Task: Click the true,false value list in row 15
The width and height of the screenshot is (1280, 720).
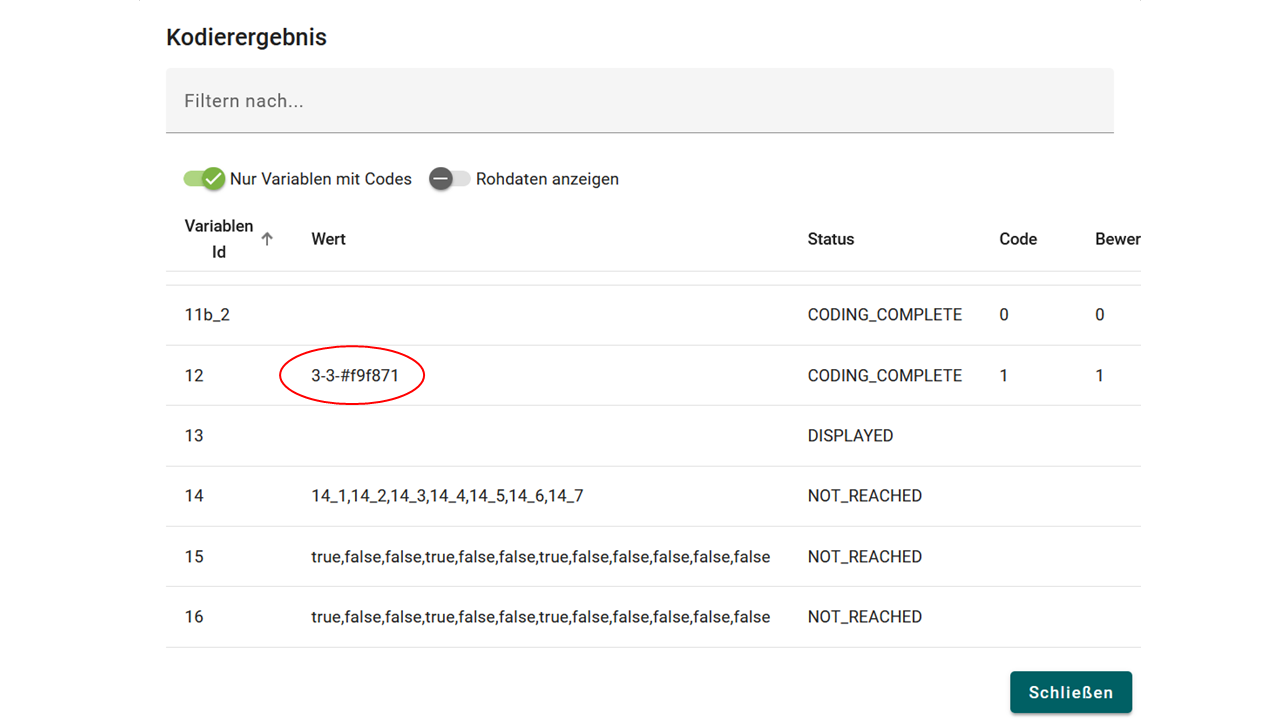Action: point(541,556)
